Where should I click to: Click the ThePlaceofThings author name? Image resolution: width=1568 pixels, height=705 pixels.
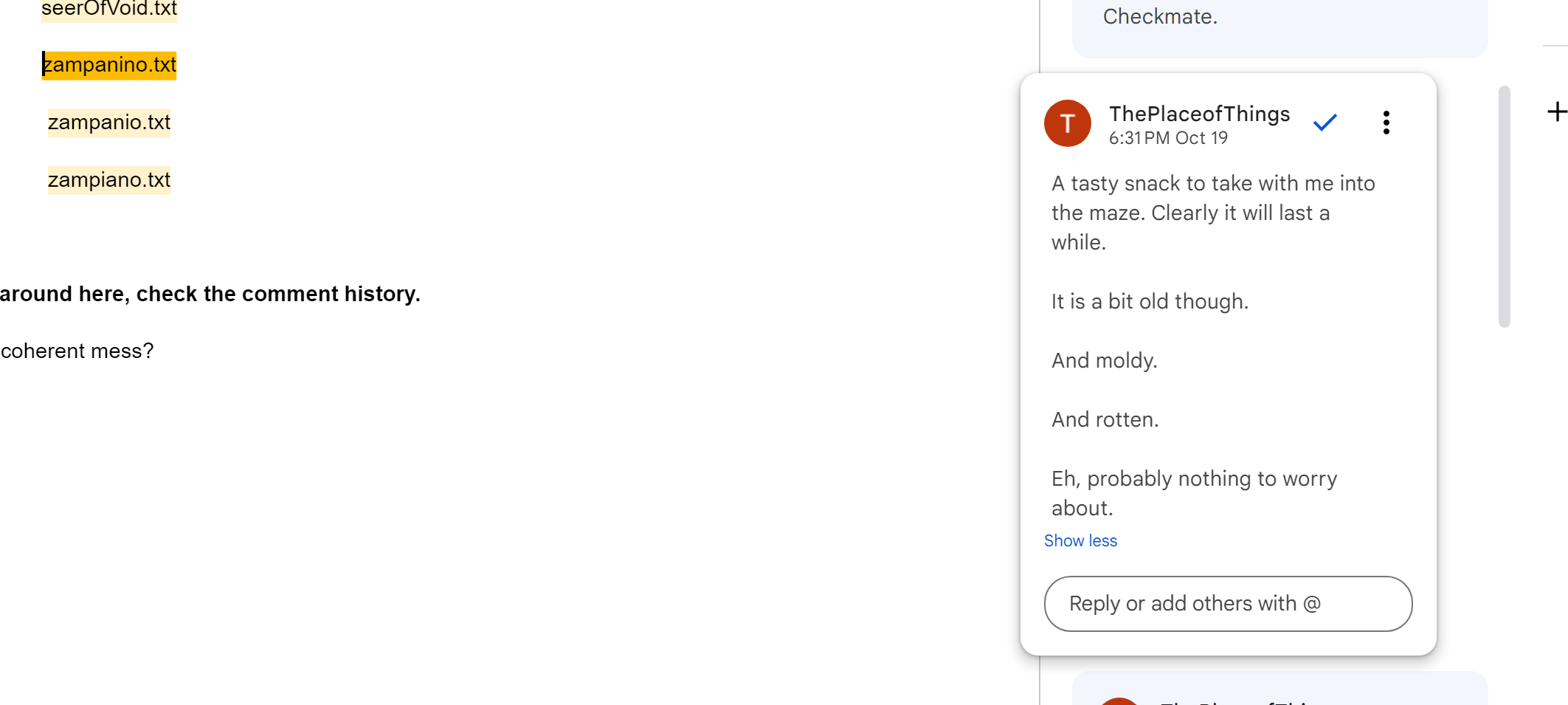1199,114
